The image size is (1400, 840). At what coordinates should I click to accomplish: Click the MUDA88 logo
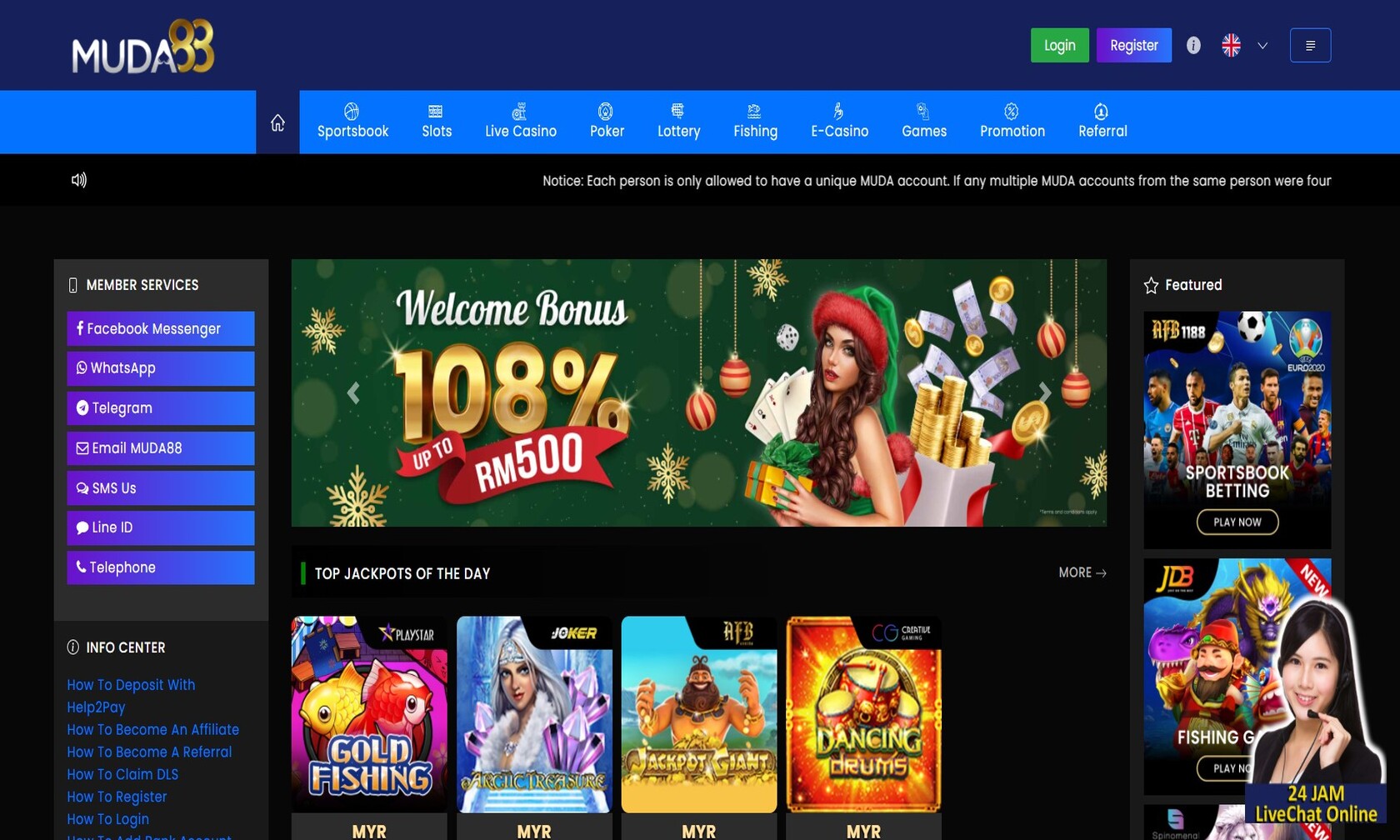142,47
